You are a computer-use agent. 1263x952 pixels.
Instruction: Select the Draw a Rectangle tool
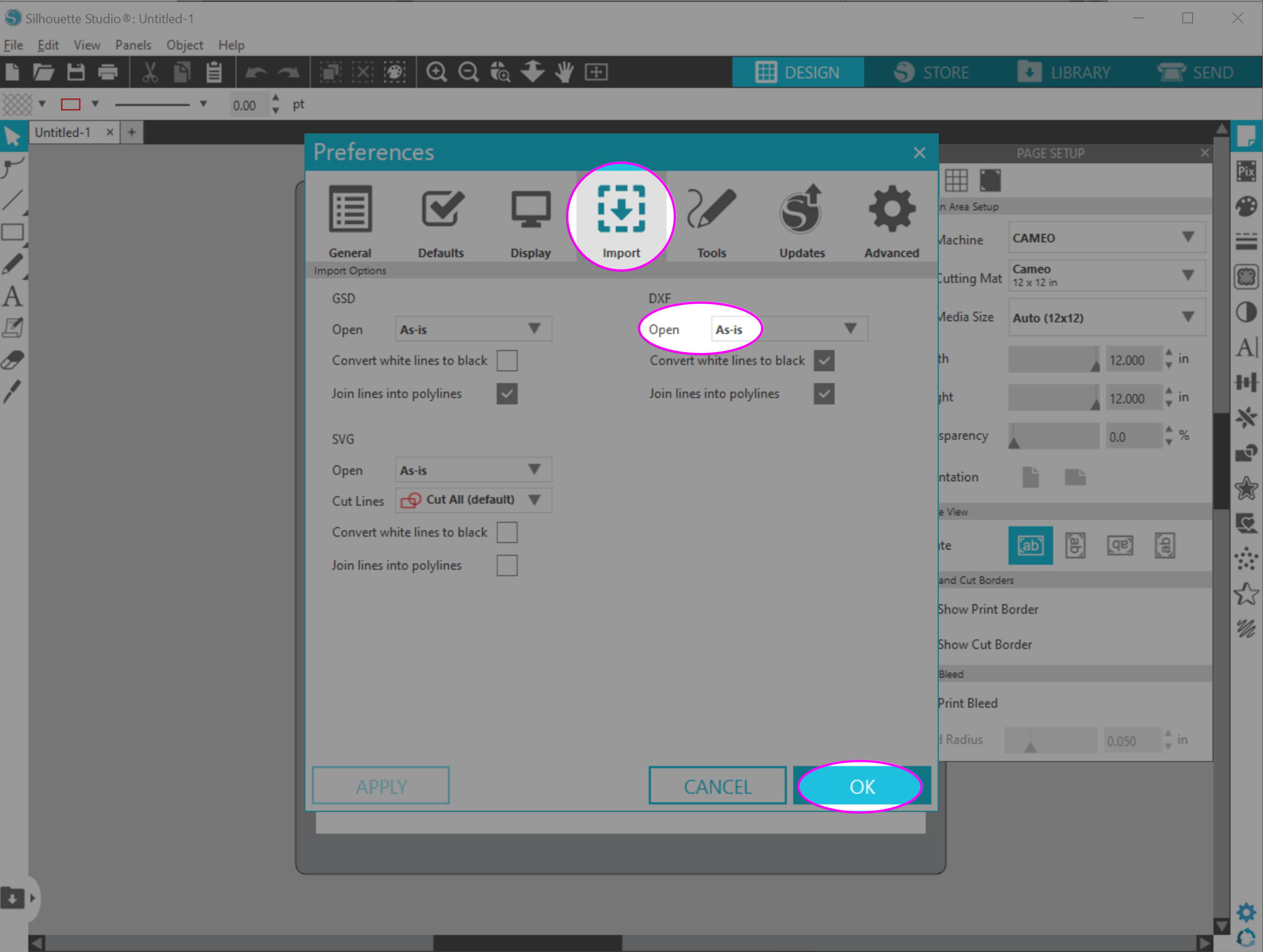click(13, 233)
